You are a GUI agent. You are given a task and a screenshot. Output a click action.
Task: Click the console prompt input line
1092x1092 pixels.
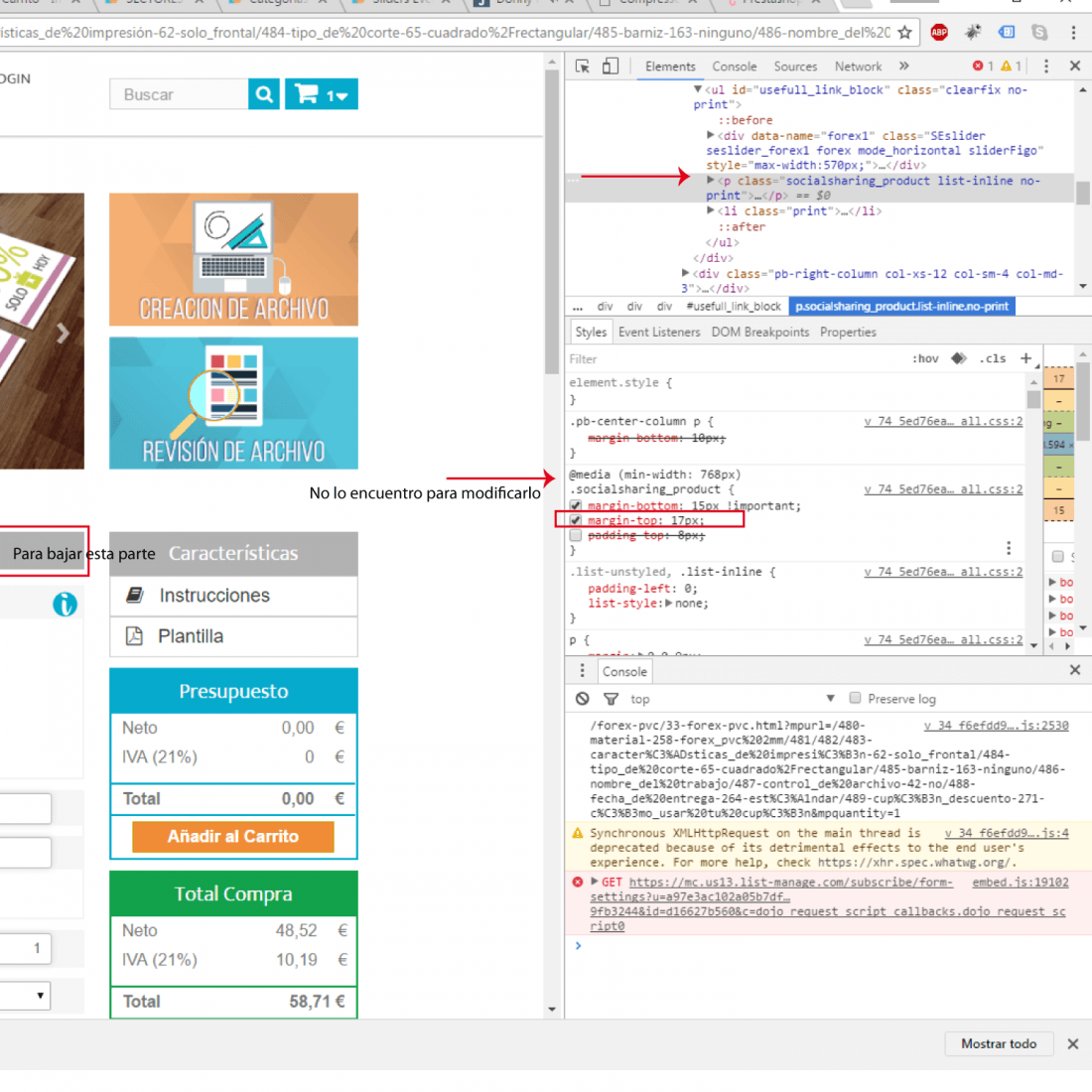pos(829,946)
